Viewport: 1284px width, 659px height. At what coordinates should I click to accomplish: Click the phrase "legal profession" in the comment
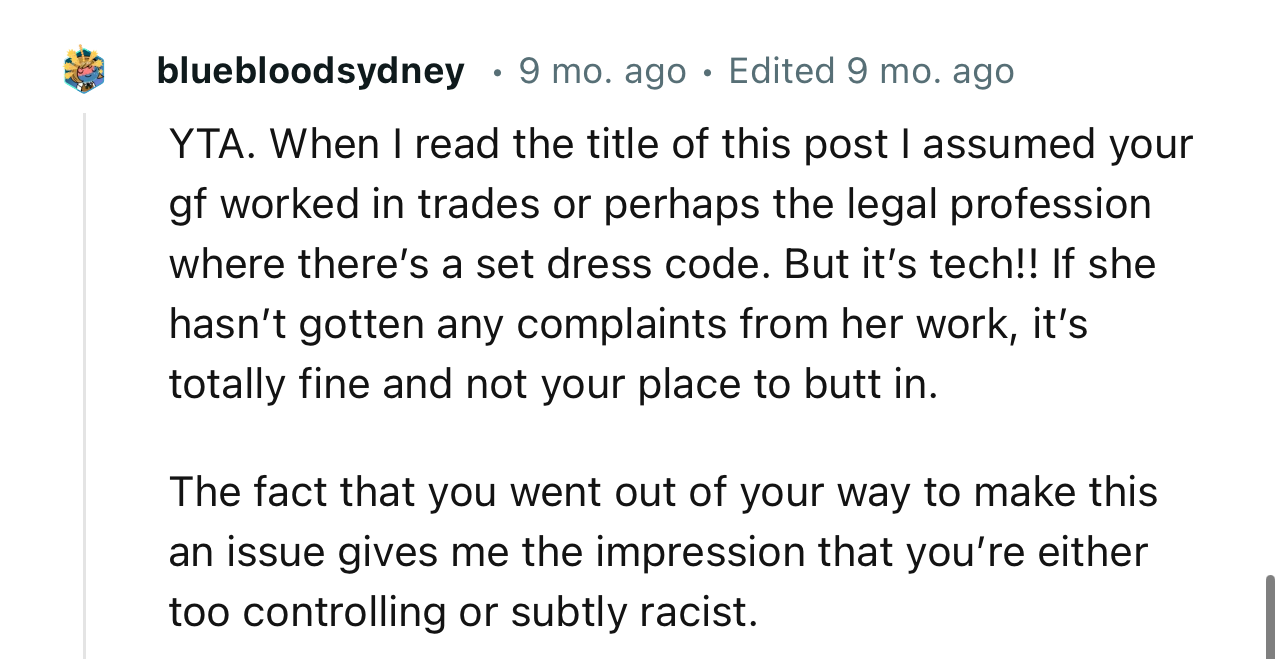1000,203
